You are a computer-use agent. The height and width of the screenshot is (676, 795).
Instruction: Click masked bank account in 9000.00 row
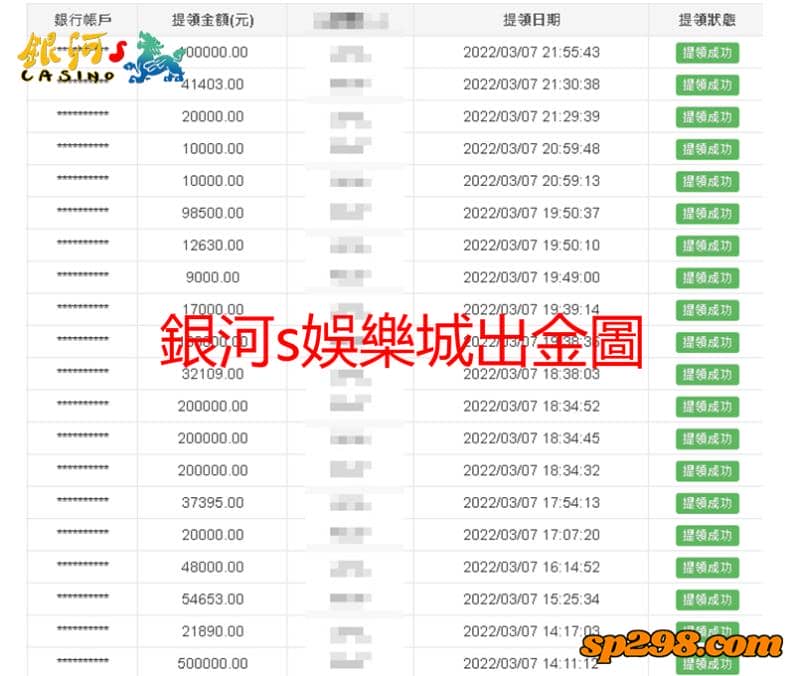tap(83, 275)
